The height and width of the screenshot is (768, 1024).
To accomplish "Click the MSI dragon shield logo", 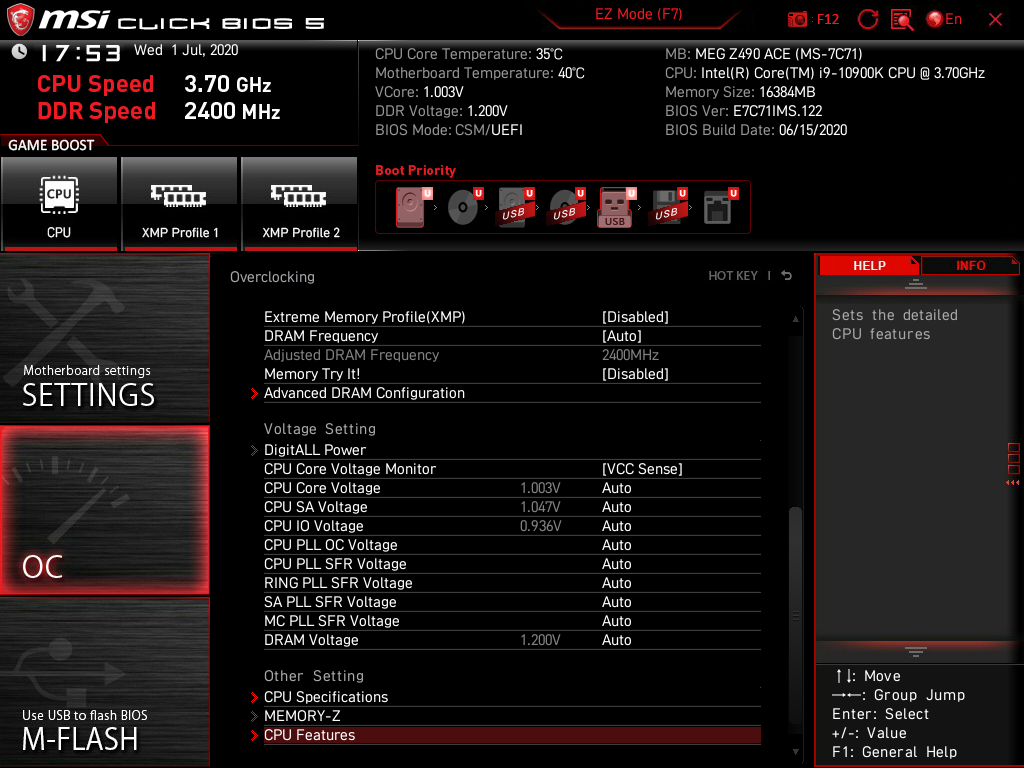I will pyautogui.click(x=20, y=20).
